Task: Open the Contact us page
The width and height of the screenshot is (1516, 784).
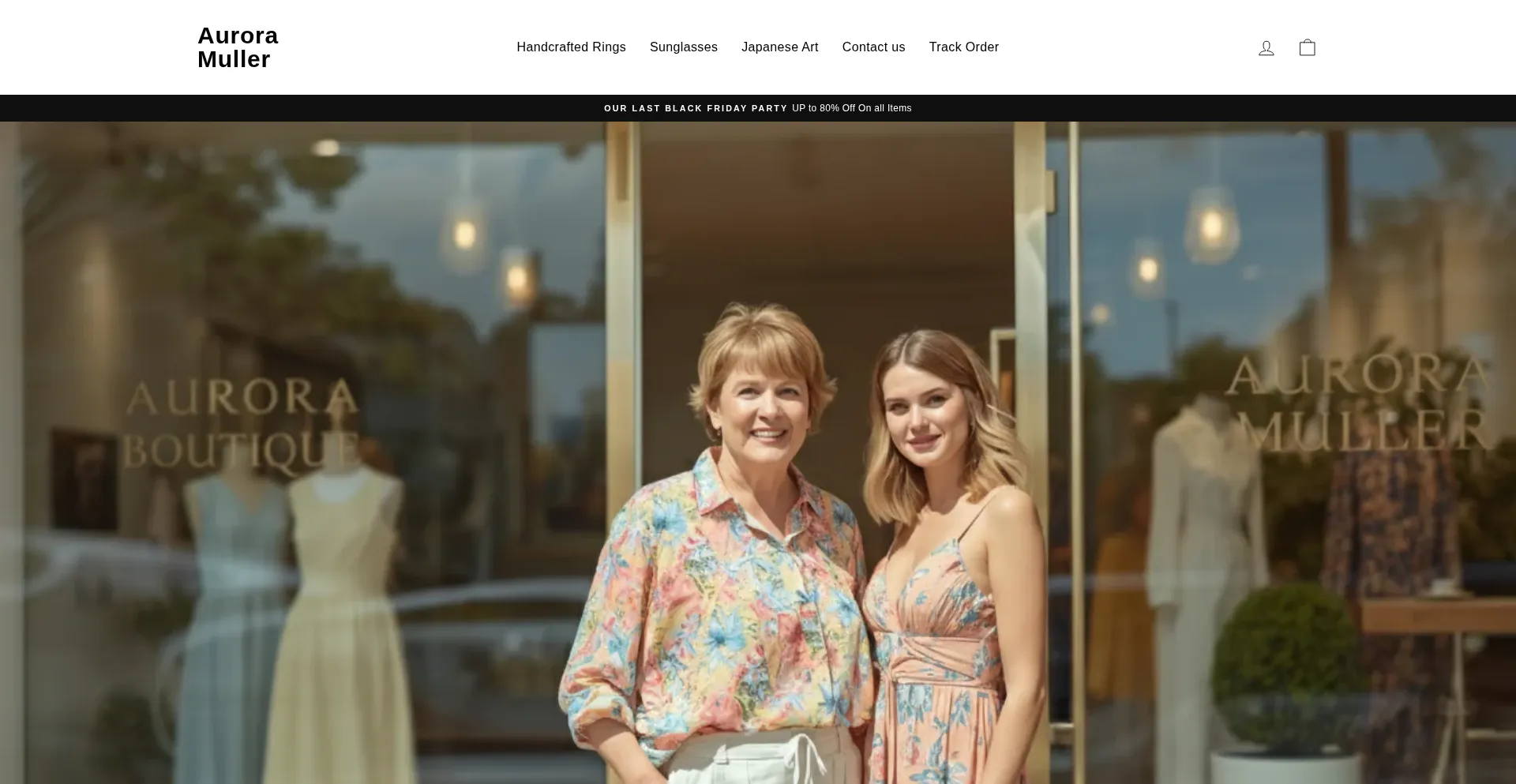Action: point(873,47)
